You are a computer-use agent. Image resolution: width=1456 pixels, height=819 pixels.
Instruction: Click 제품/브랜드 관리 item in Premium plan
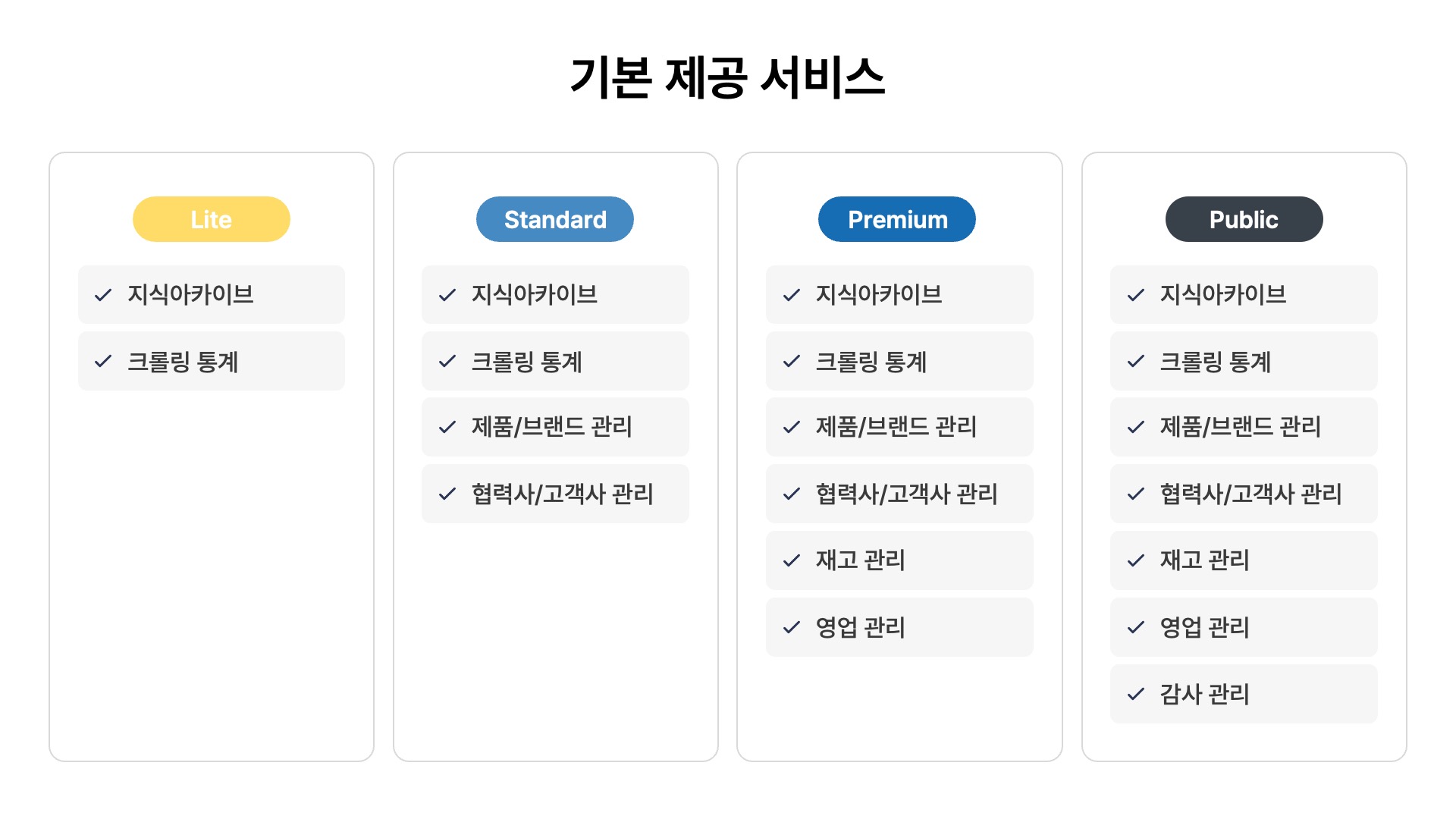click(899, 427)
